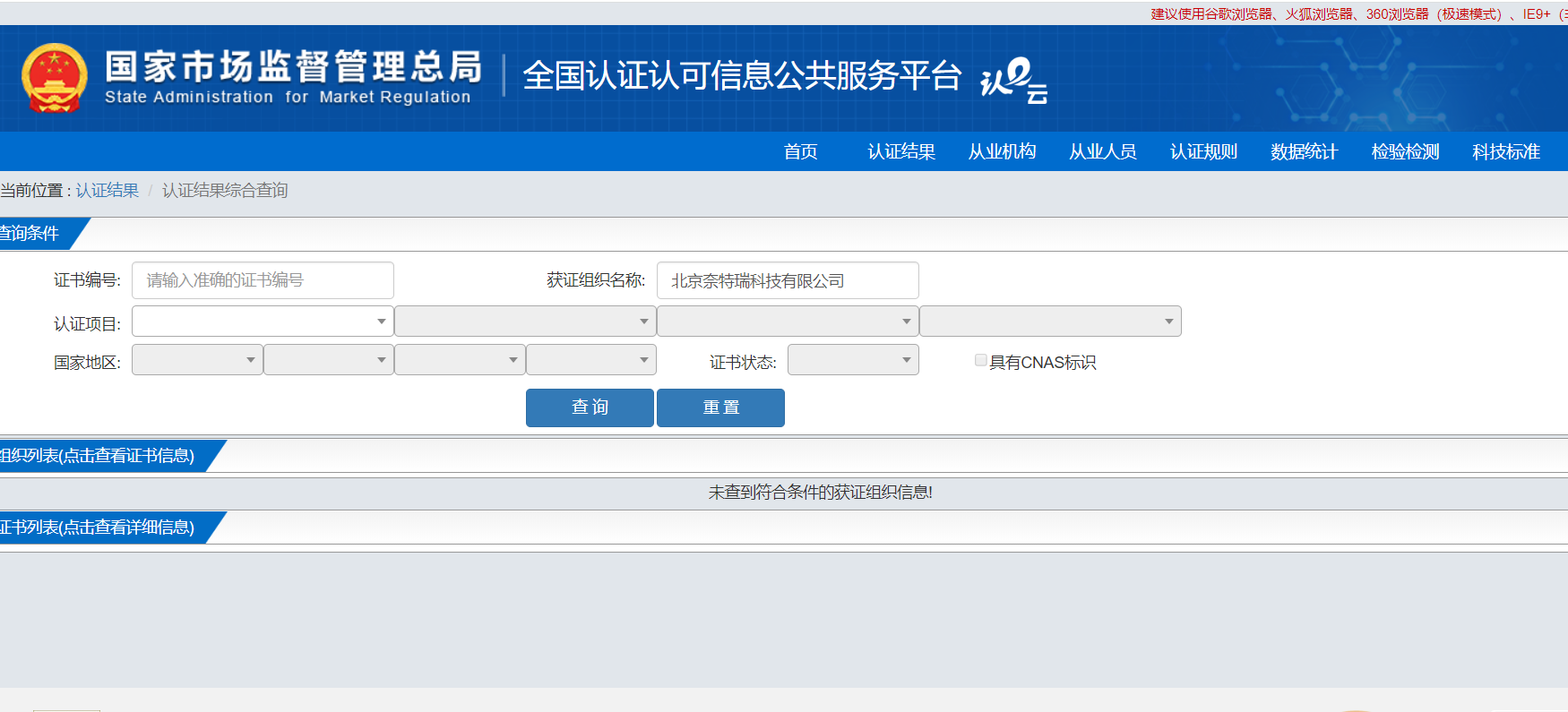The height and width of the screenshot is (712, 1568).
Task: Click the 未查到符合条件的获证组织信息 message
Action: [820, 493]
